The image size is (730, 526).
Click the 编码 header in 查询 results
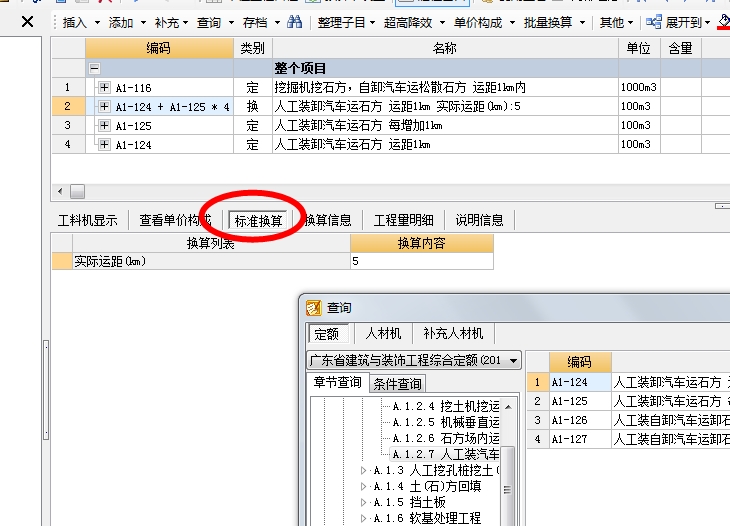(580, 362)
